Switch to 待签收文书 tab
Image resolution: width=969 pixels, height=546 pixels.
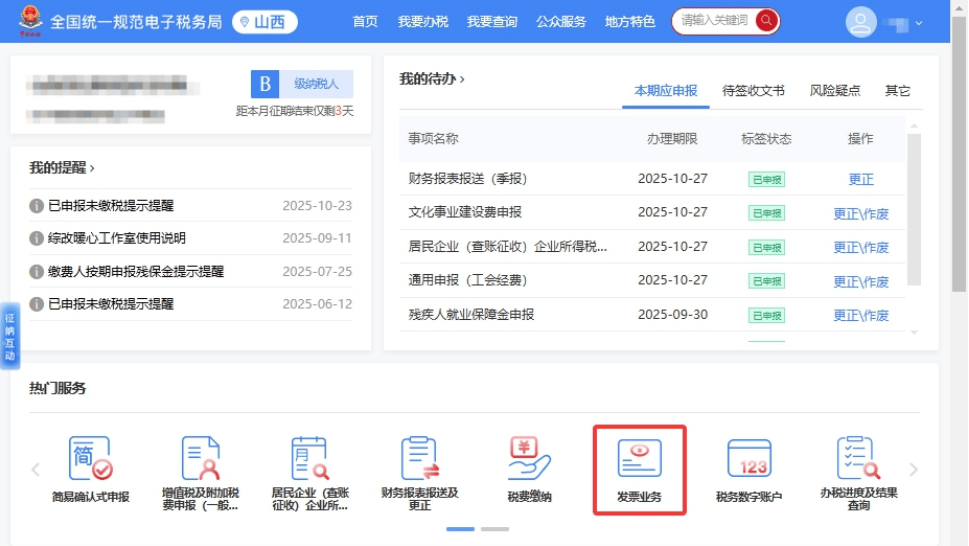coord(753,91)
